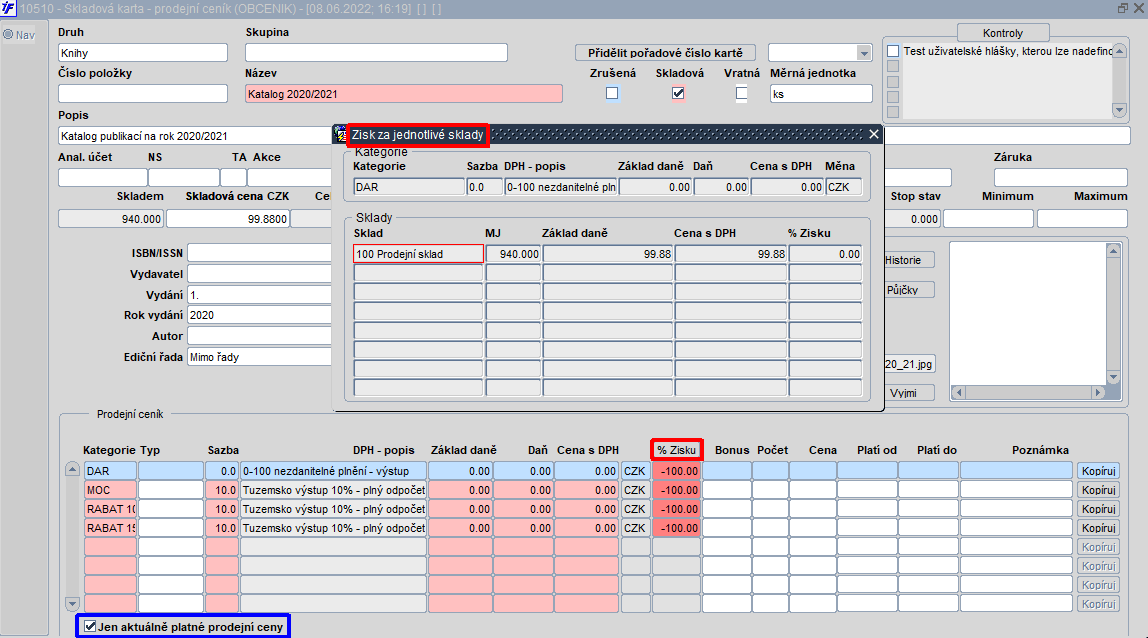This screenshot has height=638, width=1148.
Task: Click the Kontroly tab button
Action: click(x=1003, y=33)
